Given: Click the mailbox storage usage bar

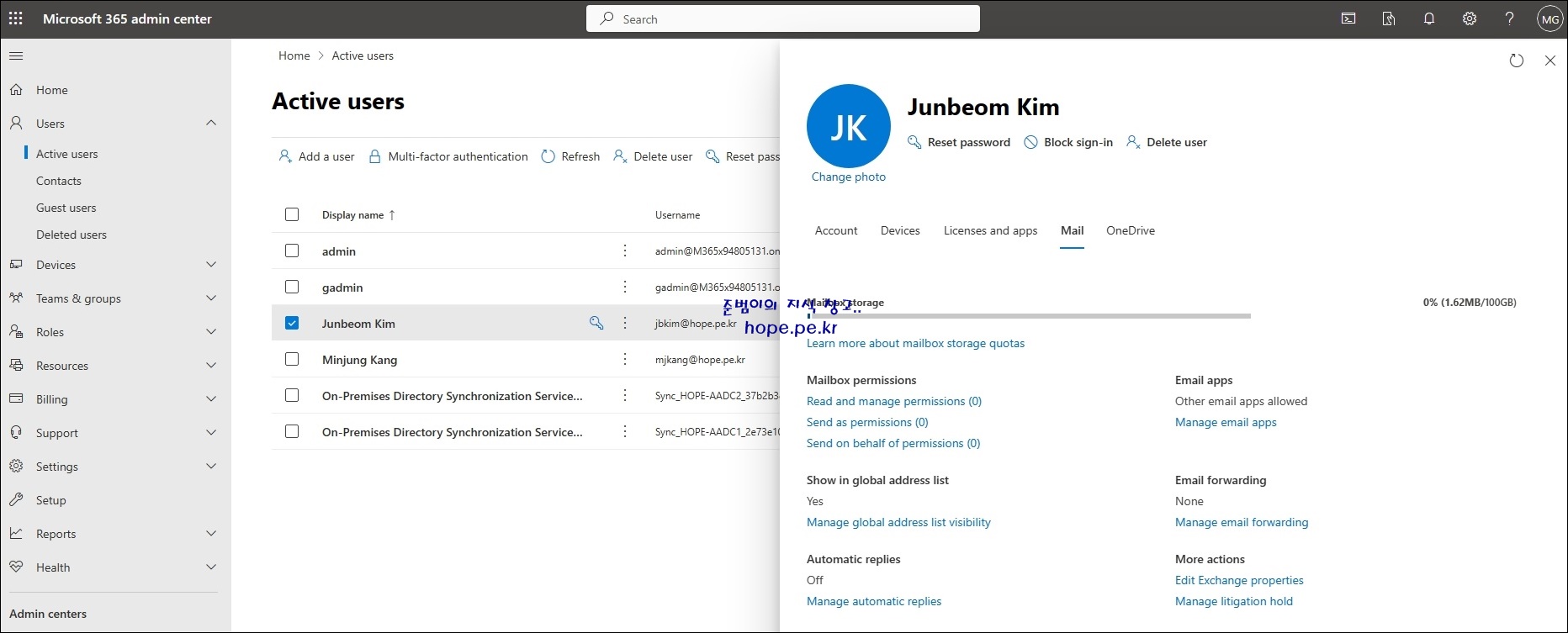Looking at the screenshot, I should 1029,316.
